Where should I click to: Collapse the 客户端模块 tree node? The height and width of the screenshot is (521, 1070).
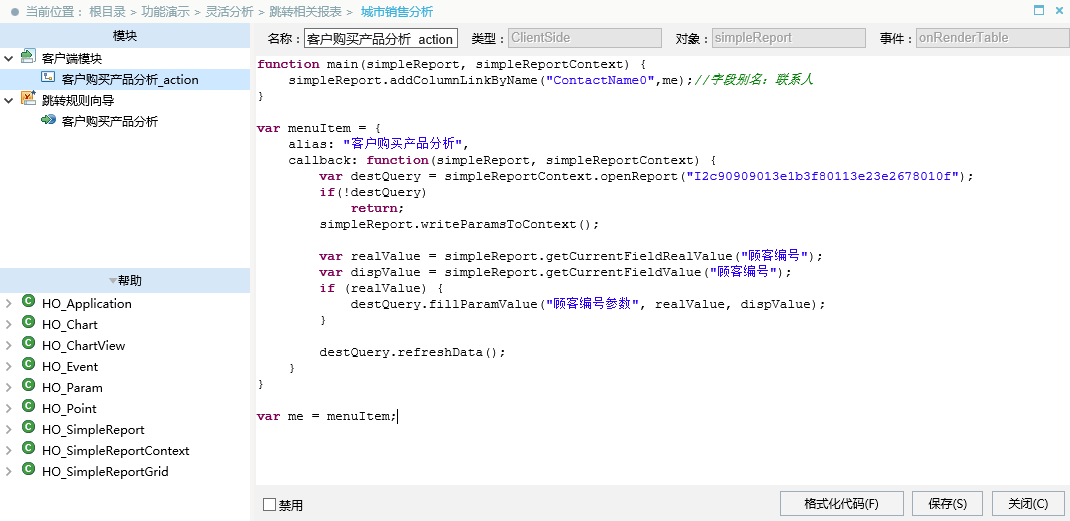pos(8,58)
